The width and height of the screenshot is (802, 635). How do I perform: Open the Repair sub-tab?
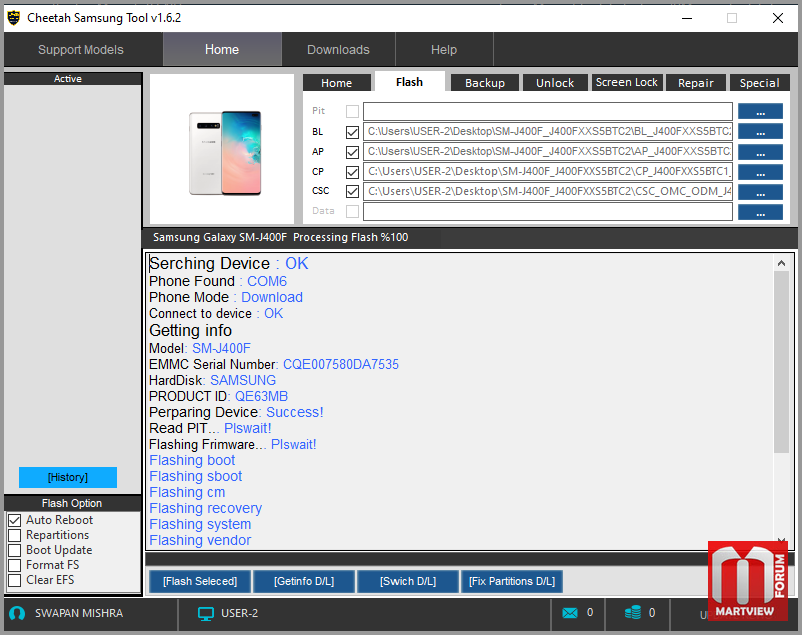(696, 83)
